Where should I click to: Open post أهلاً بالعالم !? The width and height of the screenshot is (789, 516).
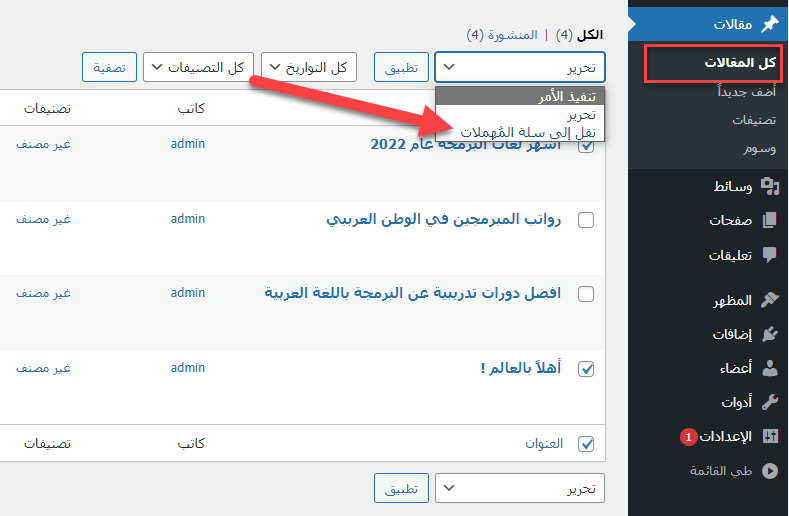click(520, 368)
